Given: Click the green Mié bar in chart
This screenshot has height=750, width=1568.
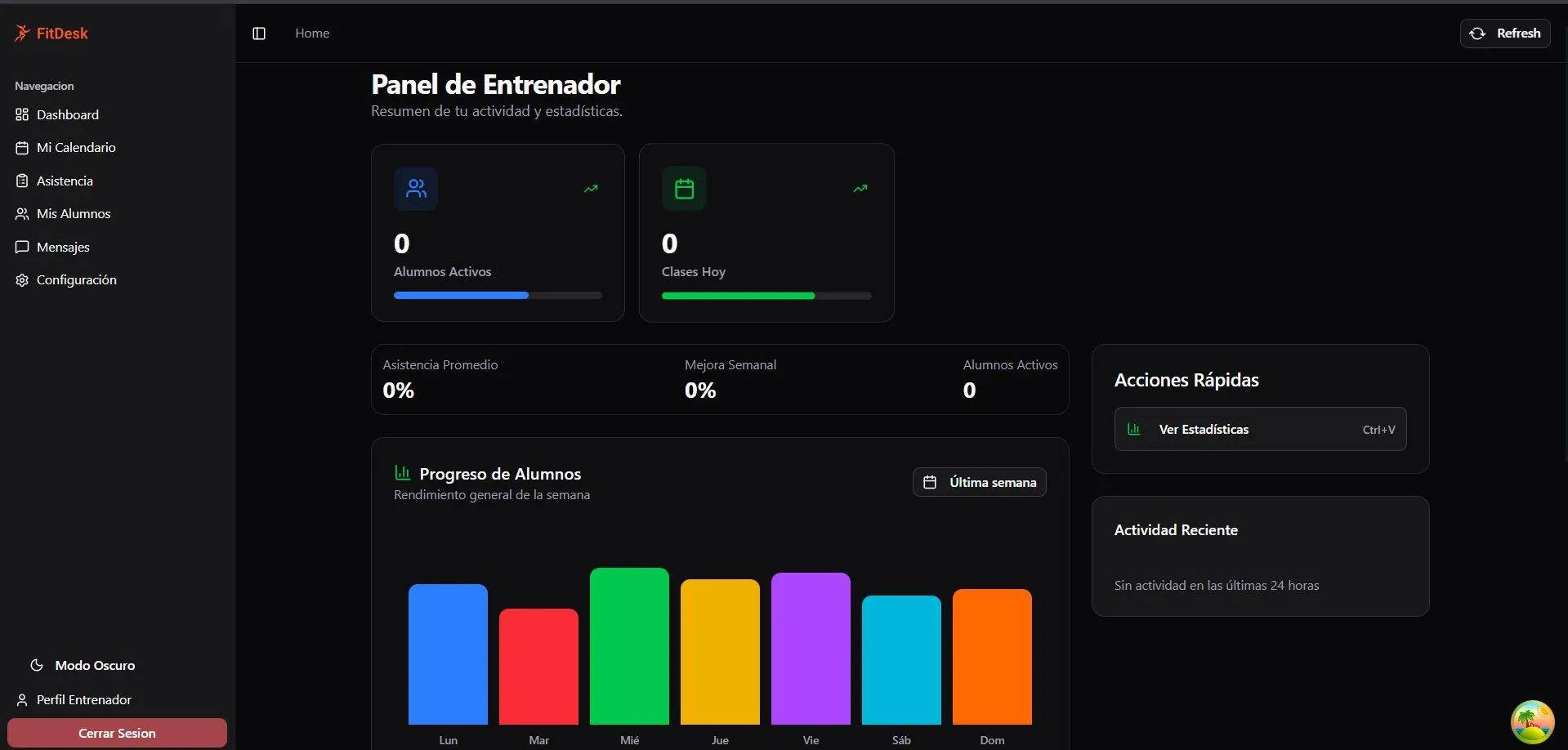Looking at the screenshot, I should pos(629,645).
